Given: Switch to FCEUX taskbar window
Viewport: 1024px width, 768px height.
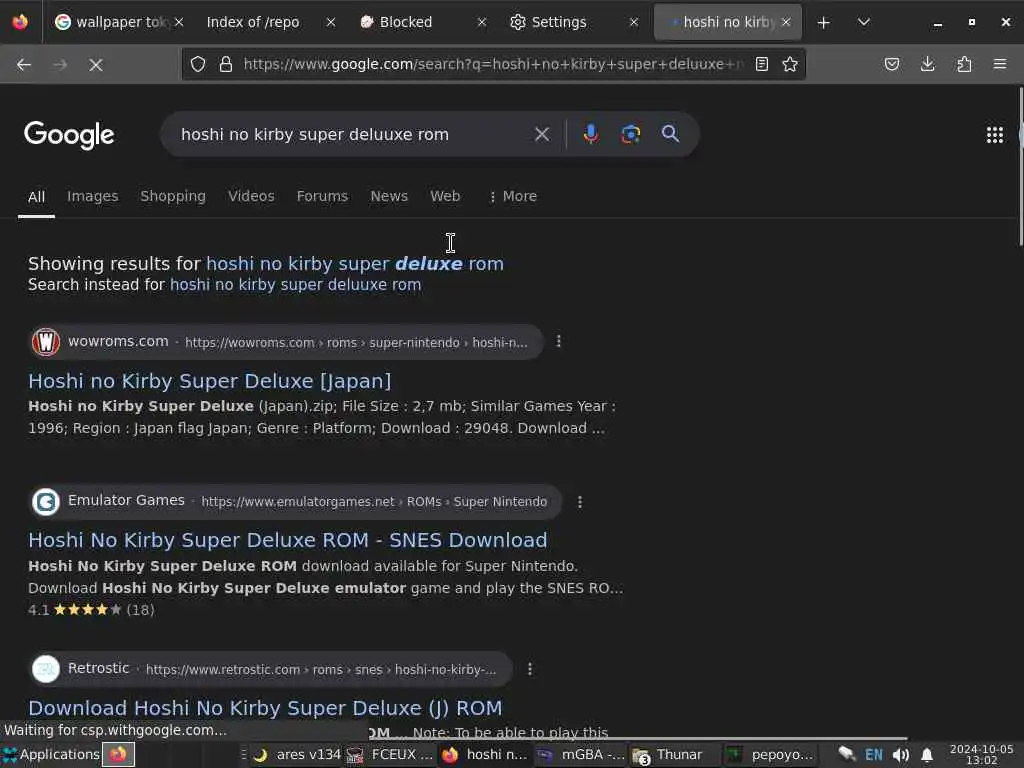Looking at the screenshot, I should coord(390,754).
